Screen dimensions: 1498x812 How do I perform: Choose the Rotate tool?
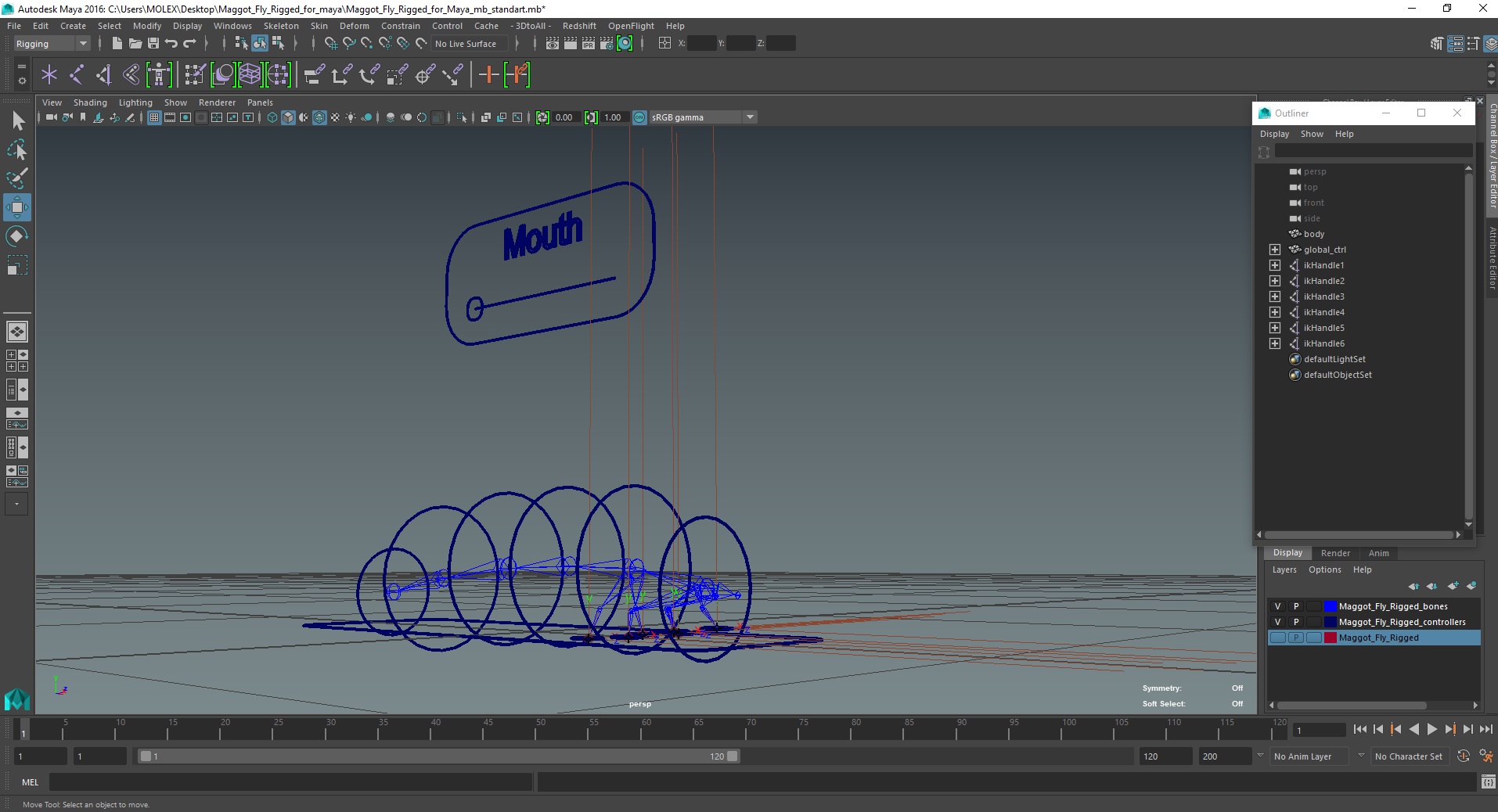click(x=17, y=236)
